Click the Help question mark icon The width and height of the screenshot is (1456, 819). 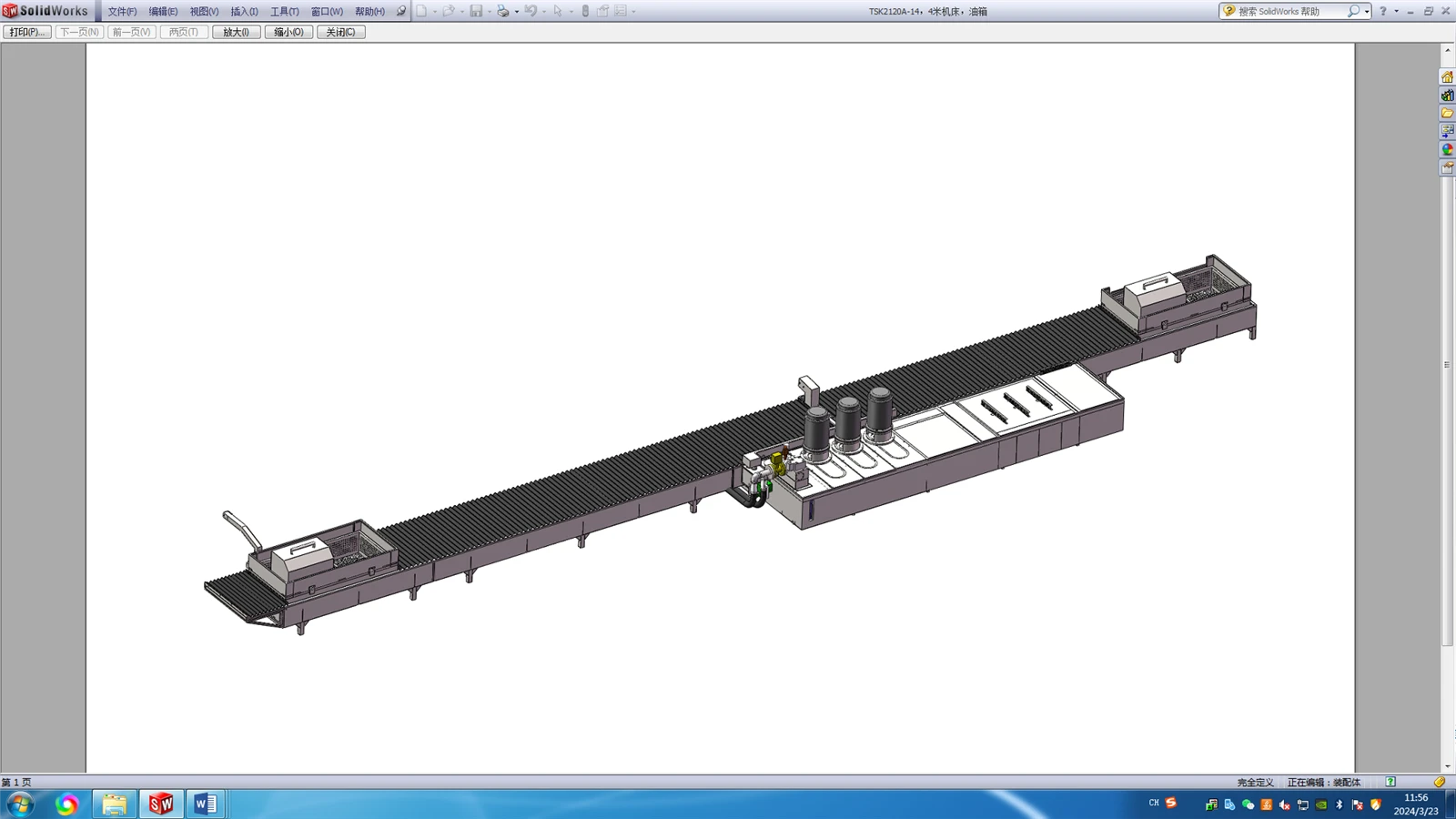(x=1383, y=11)
